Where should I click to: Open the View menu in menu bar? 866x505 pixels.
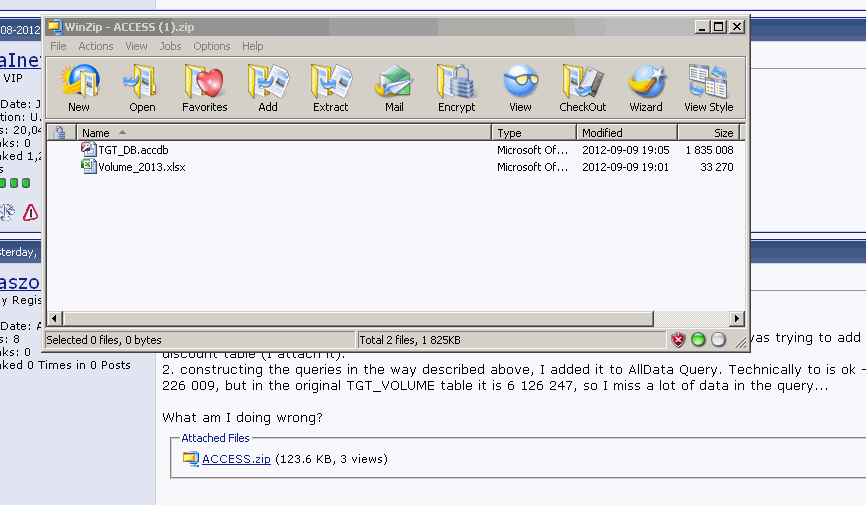click(x=136, y=46)
